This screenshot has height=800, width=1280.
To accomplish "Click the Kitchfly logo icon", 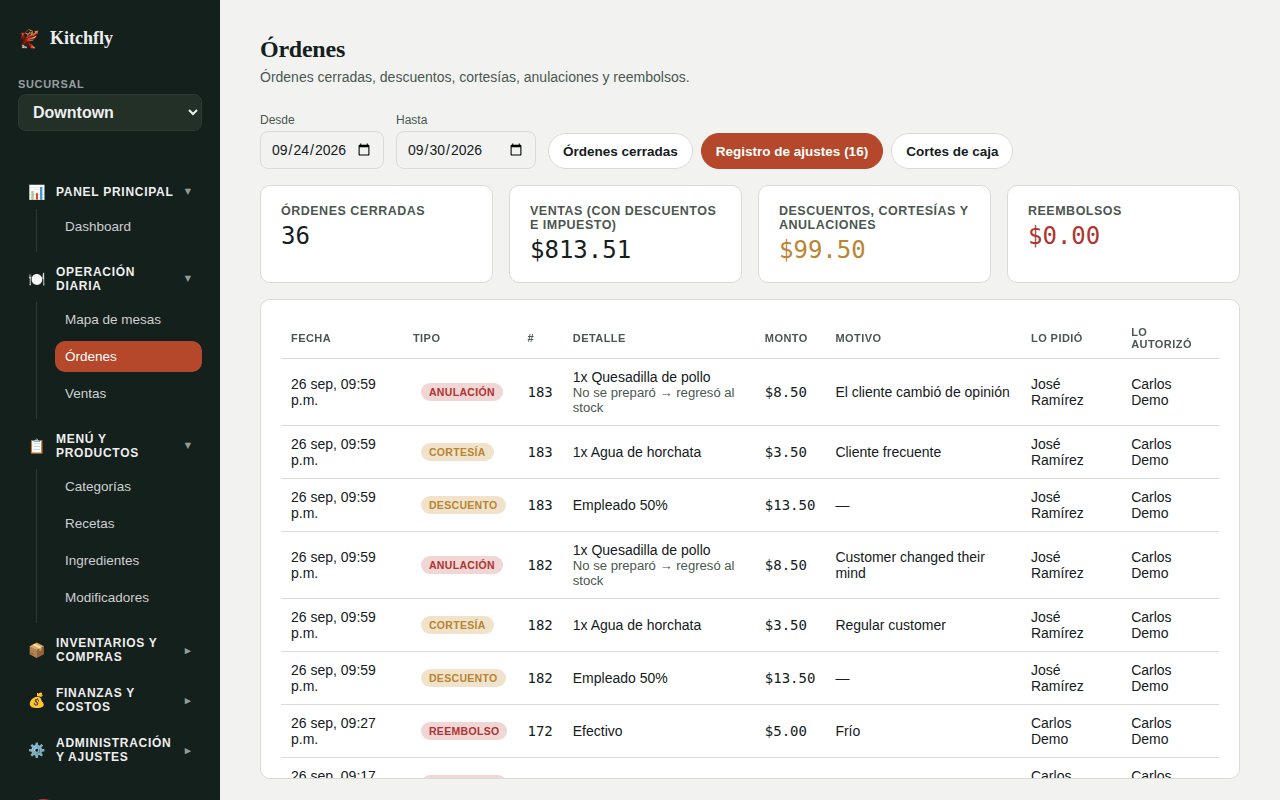I will [x=29, y=39].
